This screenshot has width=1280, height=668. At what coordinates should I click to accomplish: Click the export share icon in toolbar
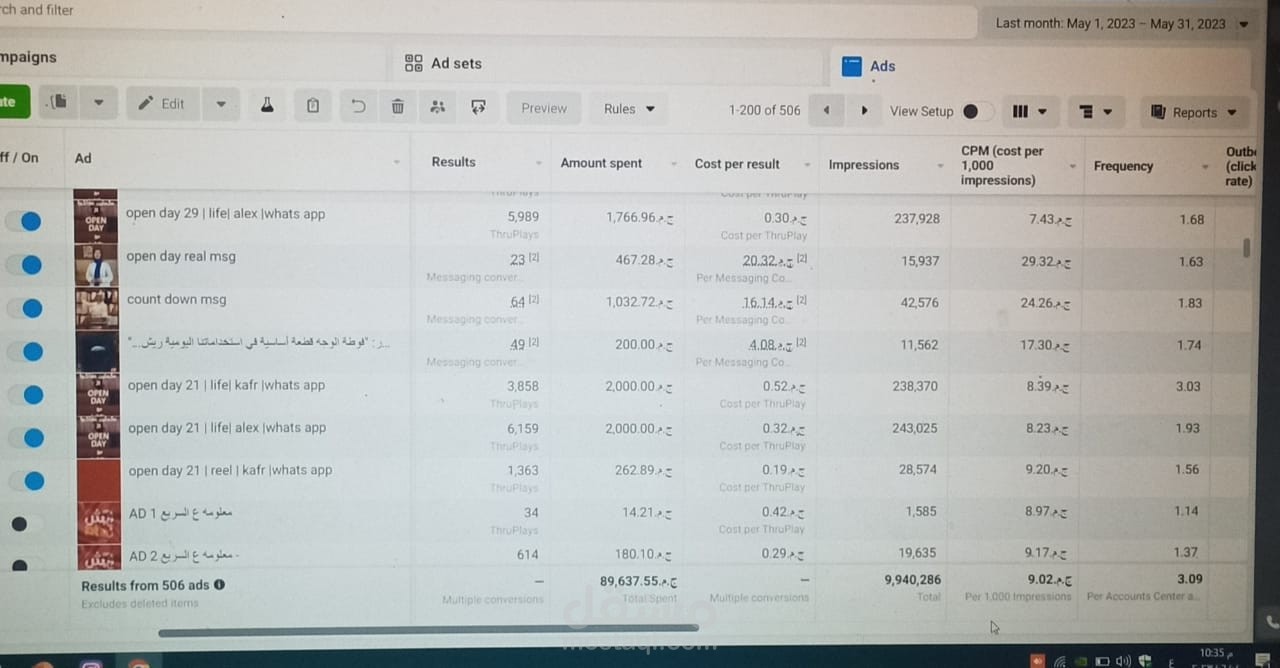478,107
